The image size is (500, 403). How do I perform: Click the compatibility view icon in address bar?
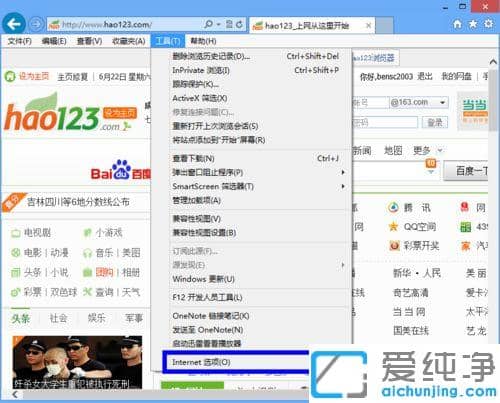229,24
